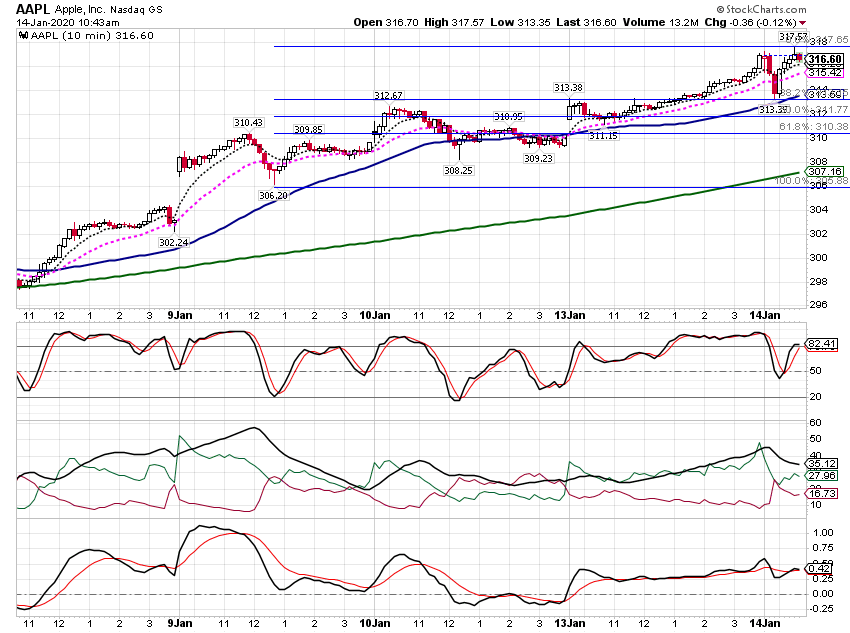
Task: Click the Nasdaq GS exchange label
Action: 136,10
